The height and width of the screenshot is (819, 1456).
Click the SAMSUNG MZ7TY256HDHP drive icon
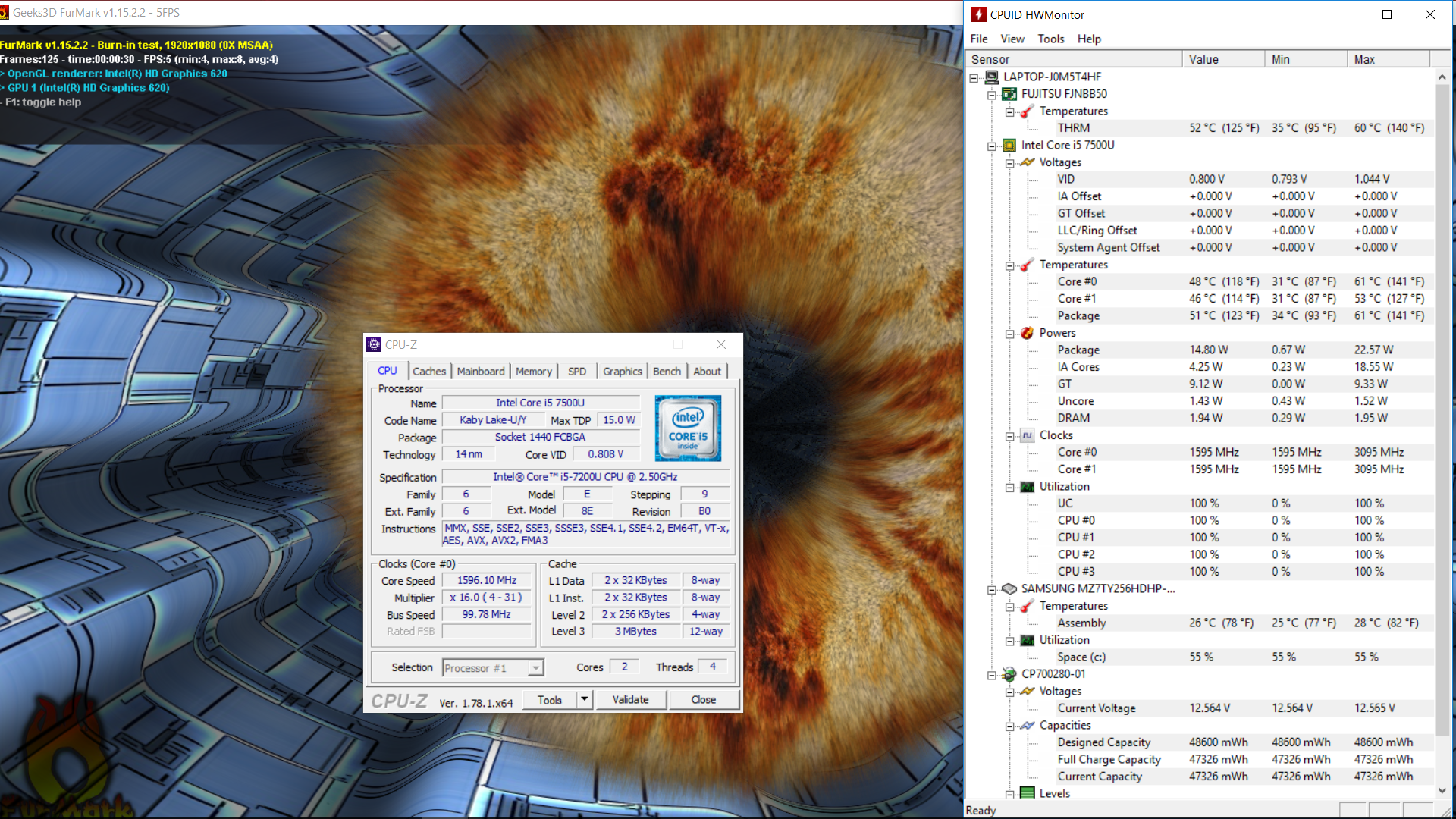coord(1009,588)
